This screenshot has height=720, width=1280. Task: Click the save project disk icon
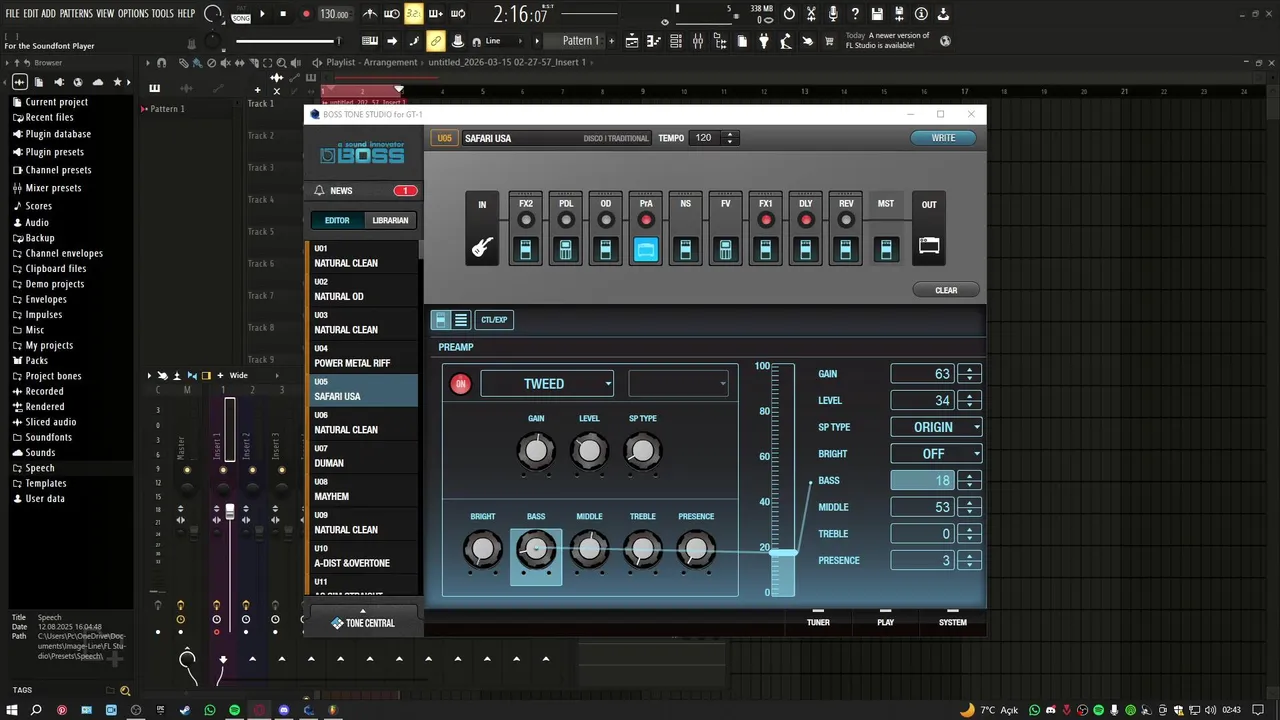tap(877, 14)
